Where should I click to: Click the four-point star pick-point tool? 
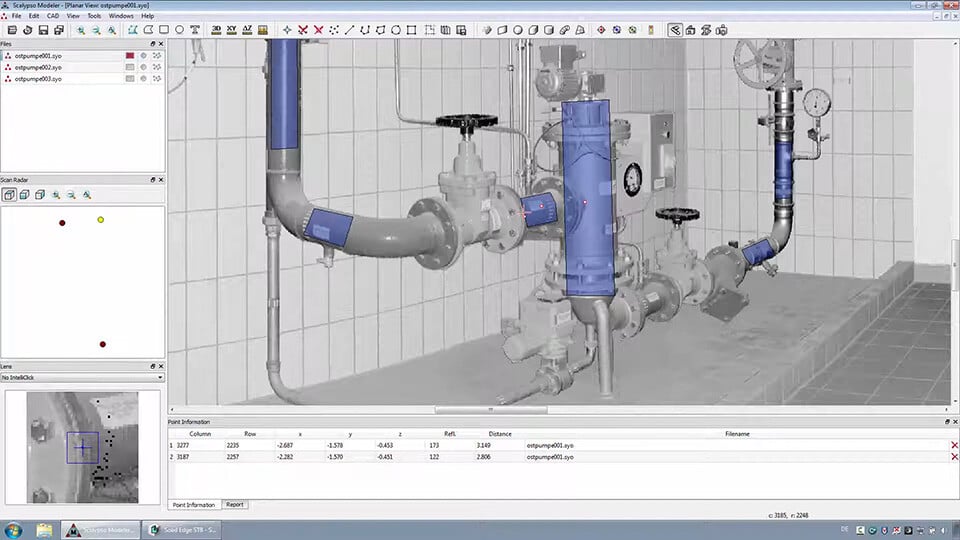[287, 30]
